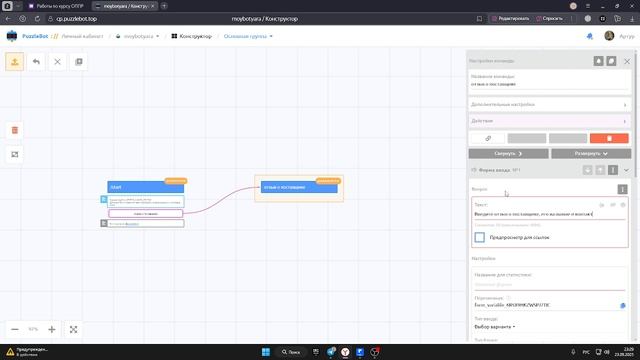Click the link chain icon button
Screen dimensions: 640x360
488,138
